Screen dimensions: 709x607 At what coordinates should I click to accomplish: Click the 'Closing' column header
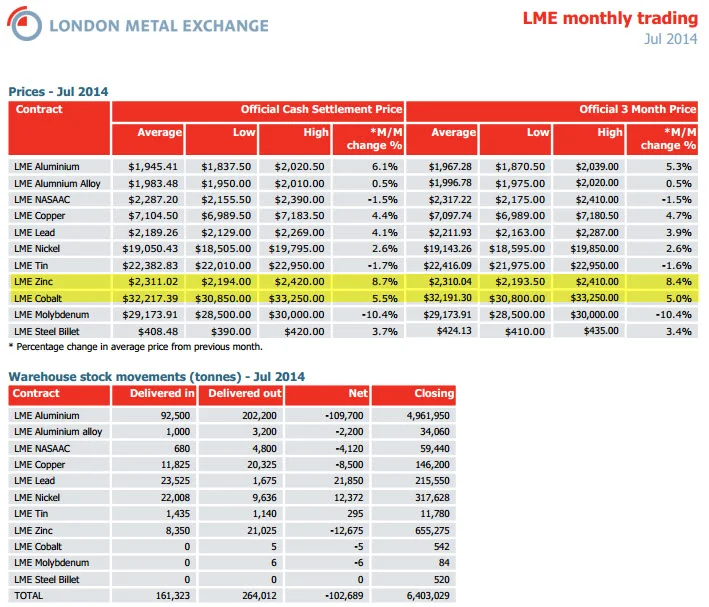pos(434,394)
